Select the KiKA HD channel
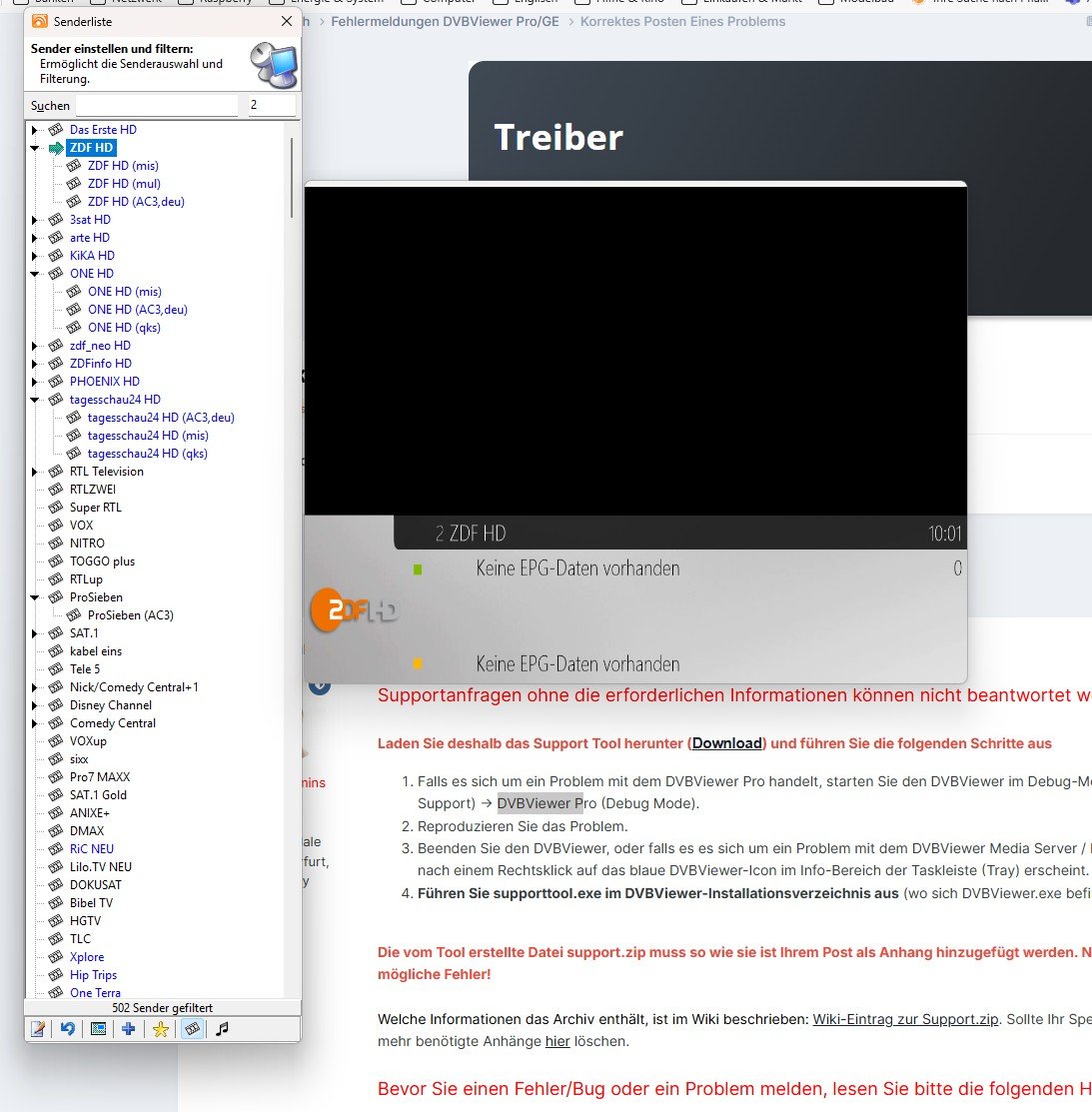 [92, 256]
